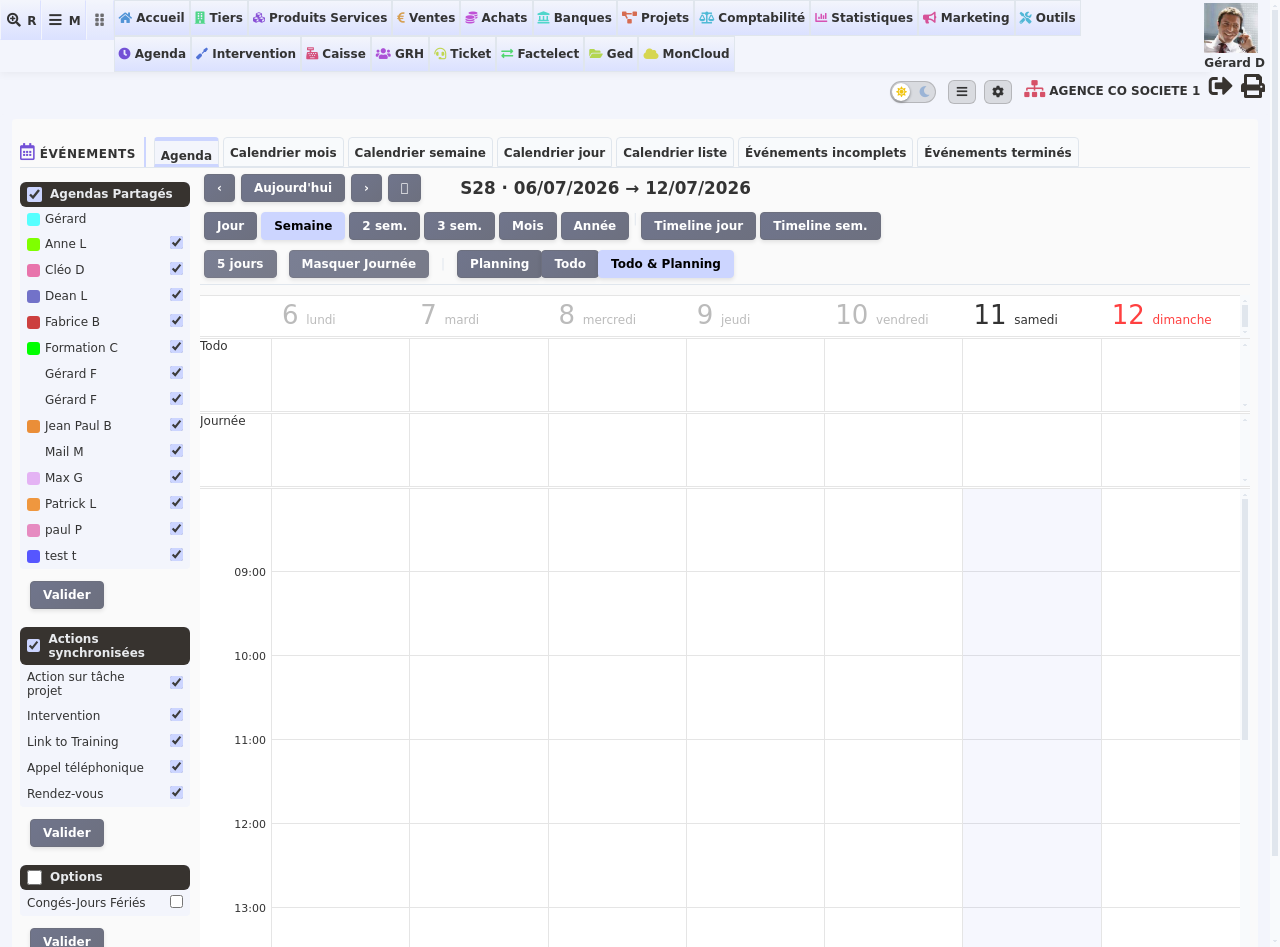Enable Congés-Jours Fériés option
1280x947 pixels.
176,902
